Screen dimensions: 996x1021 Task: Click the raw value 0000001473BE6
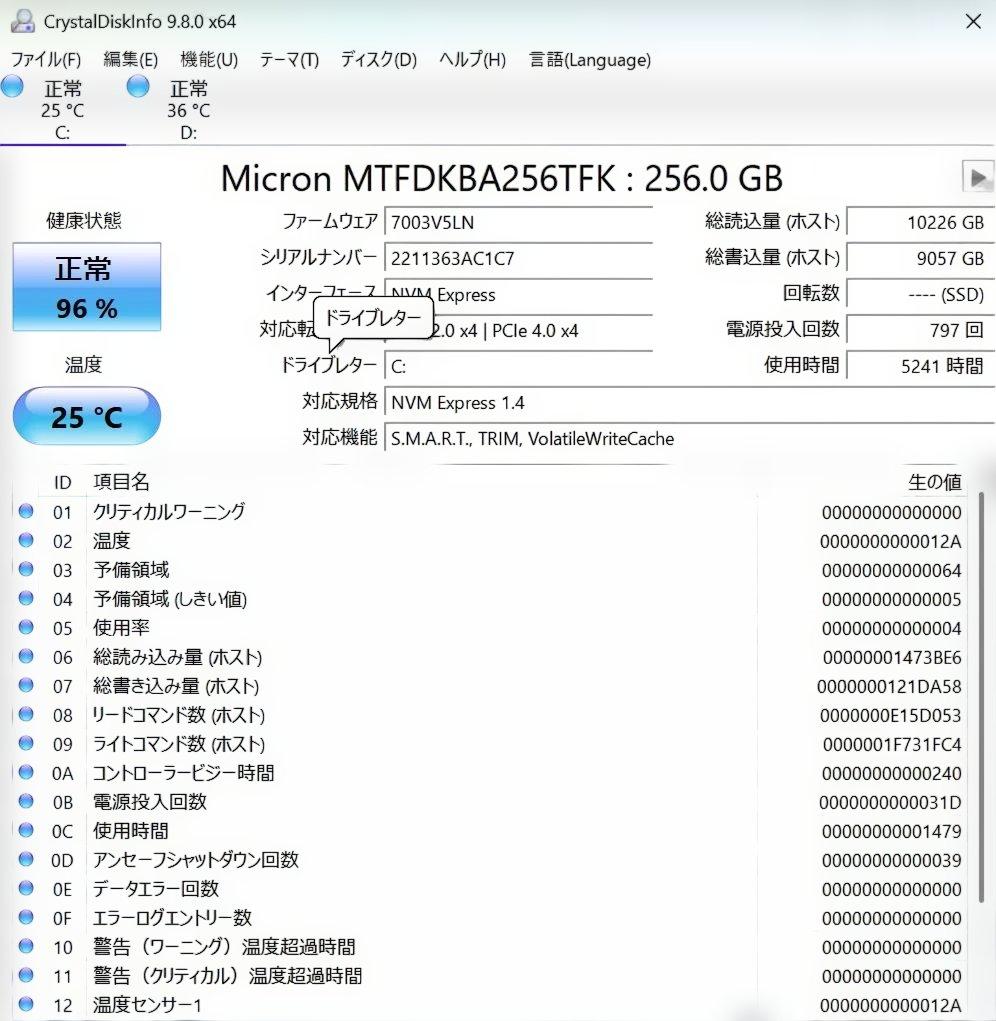(x=892, y=658)
